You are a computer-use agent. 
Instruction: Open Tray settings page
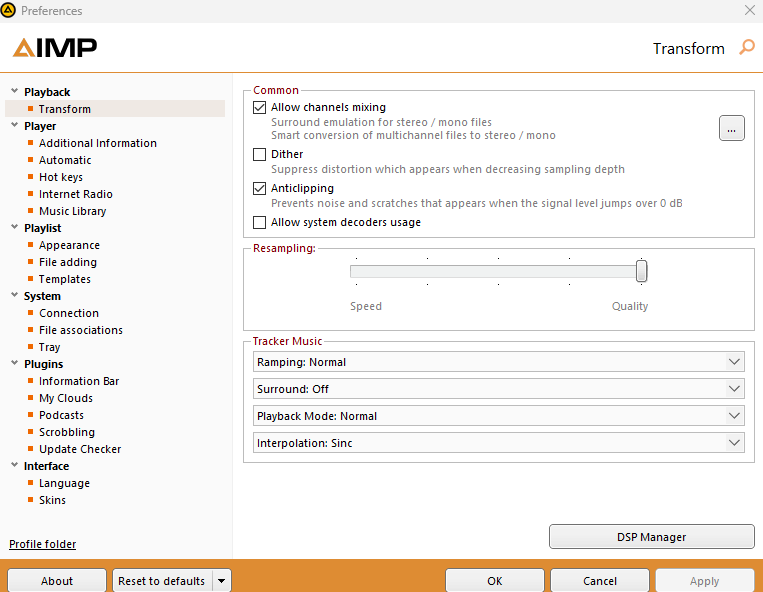tap(50, 347)
